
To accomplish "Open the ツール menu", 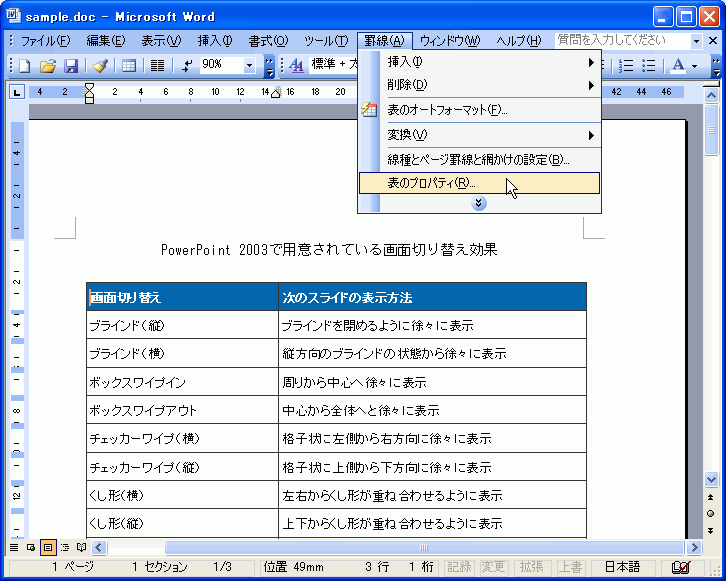I will click(326, 41).
